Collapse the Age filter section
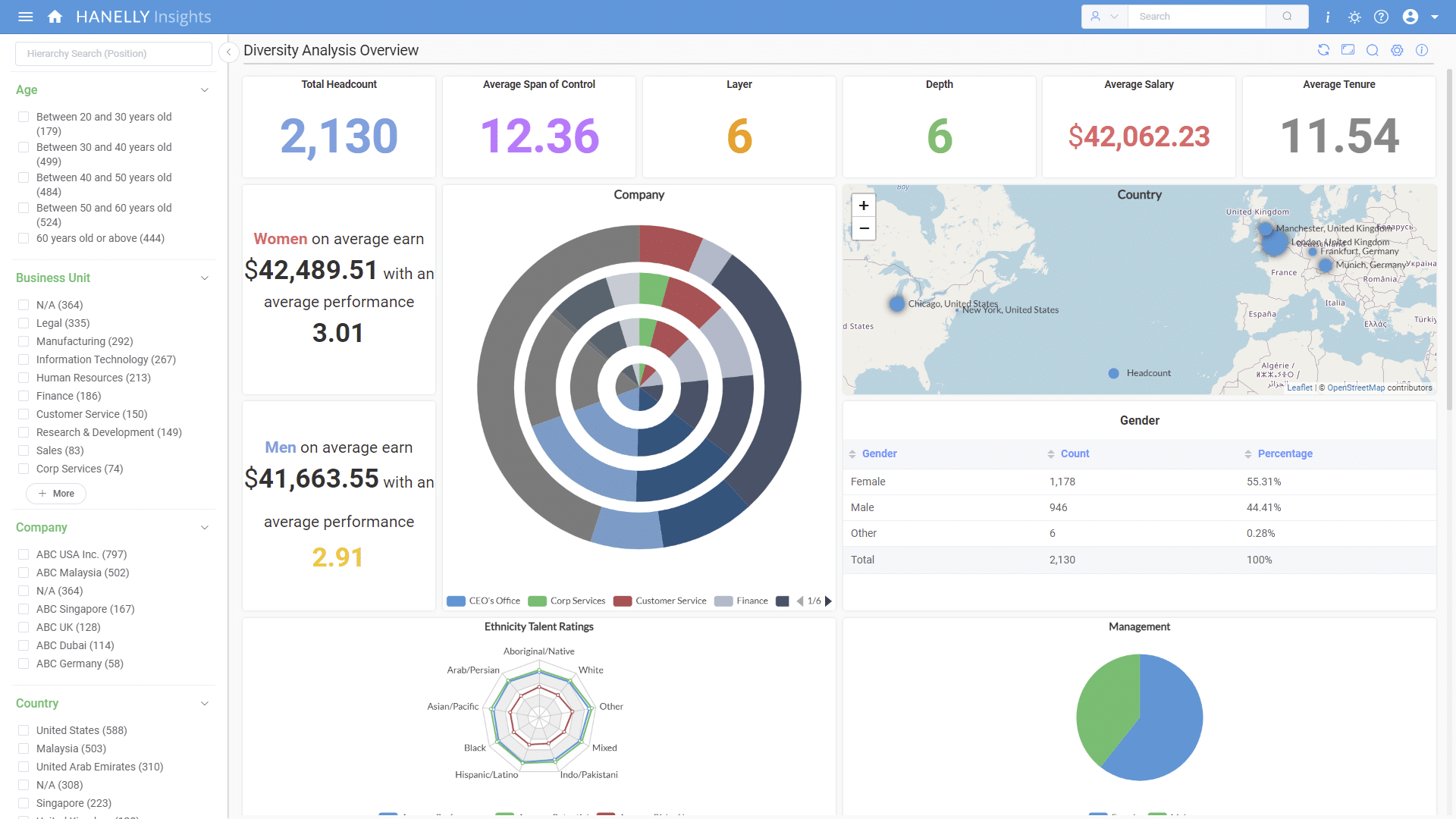Image resolution: width=1456 pixels, height=819 pixels. [204, 89]
